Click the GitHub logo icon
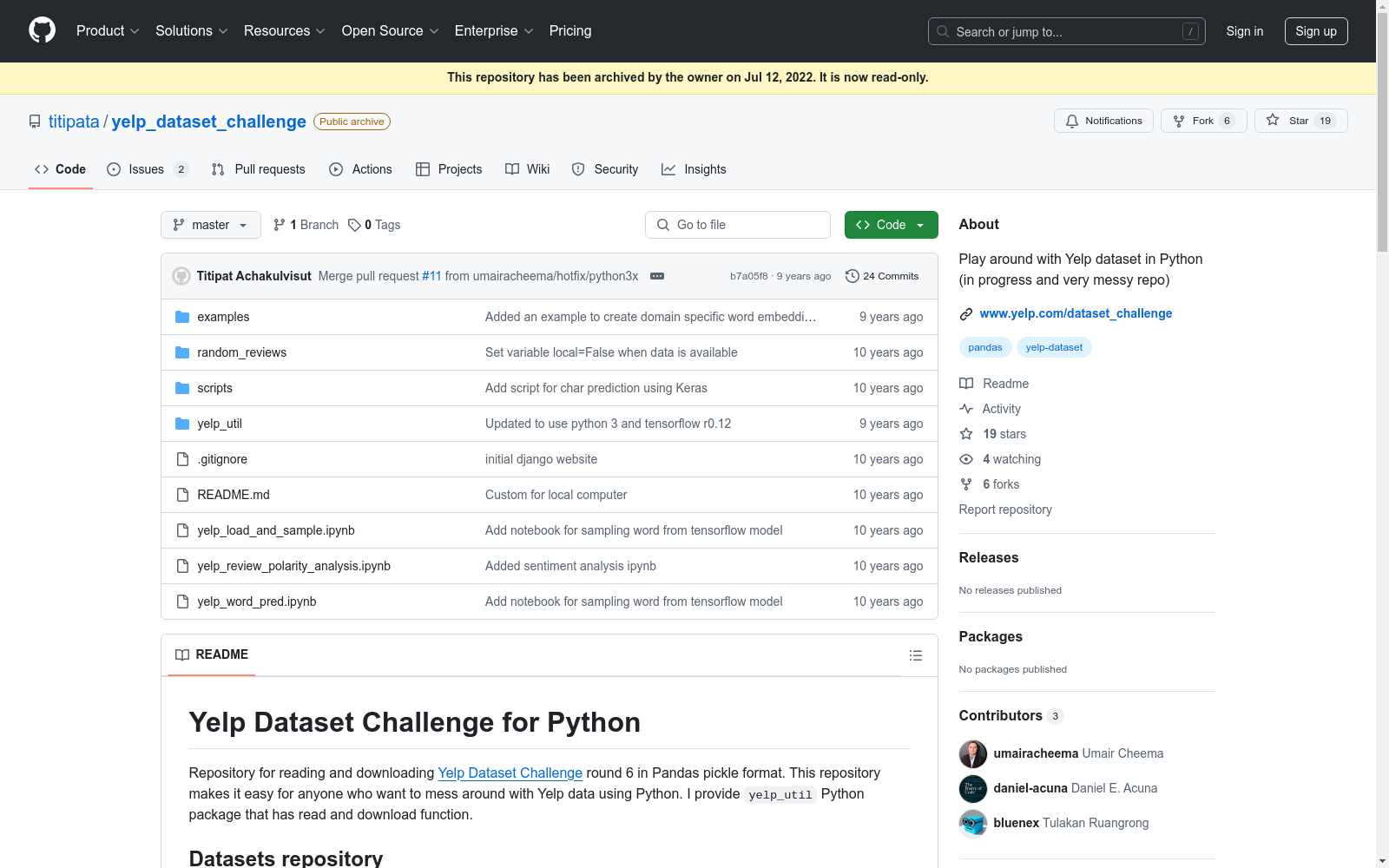This screenshot has height=868, width=1389. (x=42, y=30)
